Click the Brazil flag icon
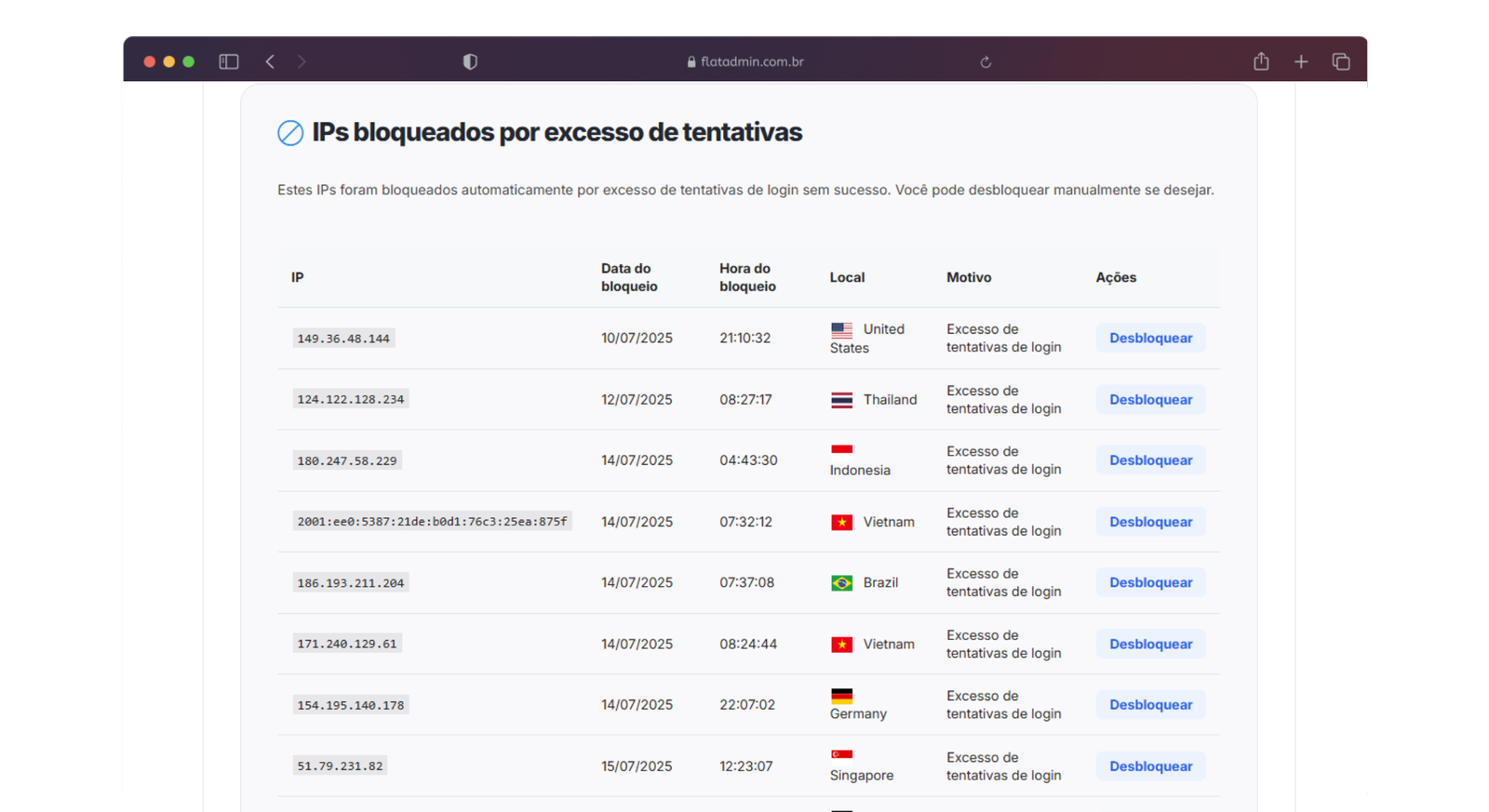The height and width of the screenshot is (812, 1489). point(841,583)
